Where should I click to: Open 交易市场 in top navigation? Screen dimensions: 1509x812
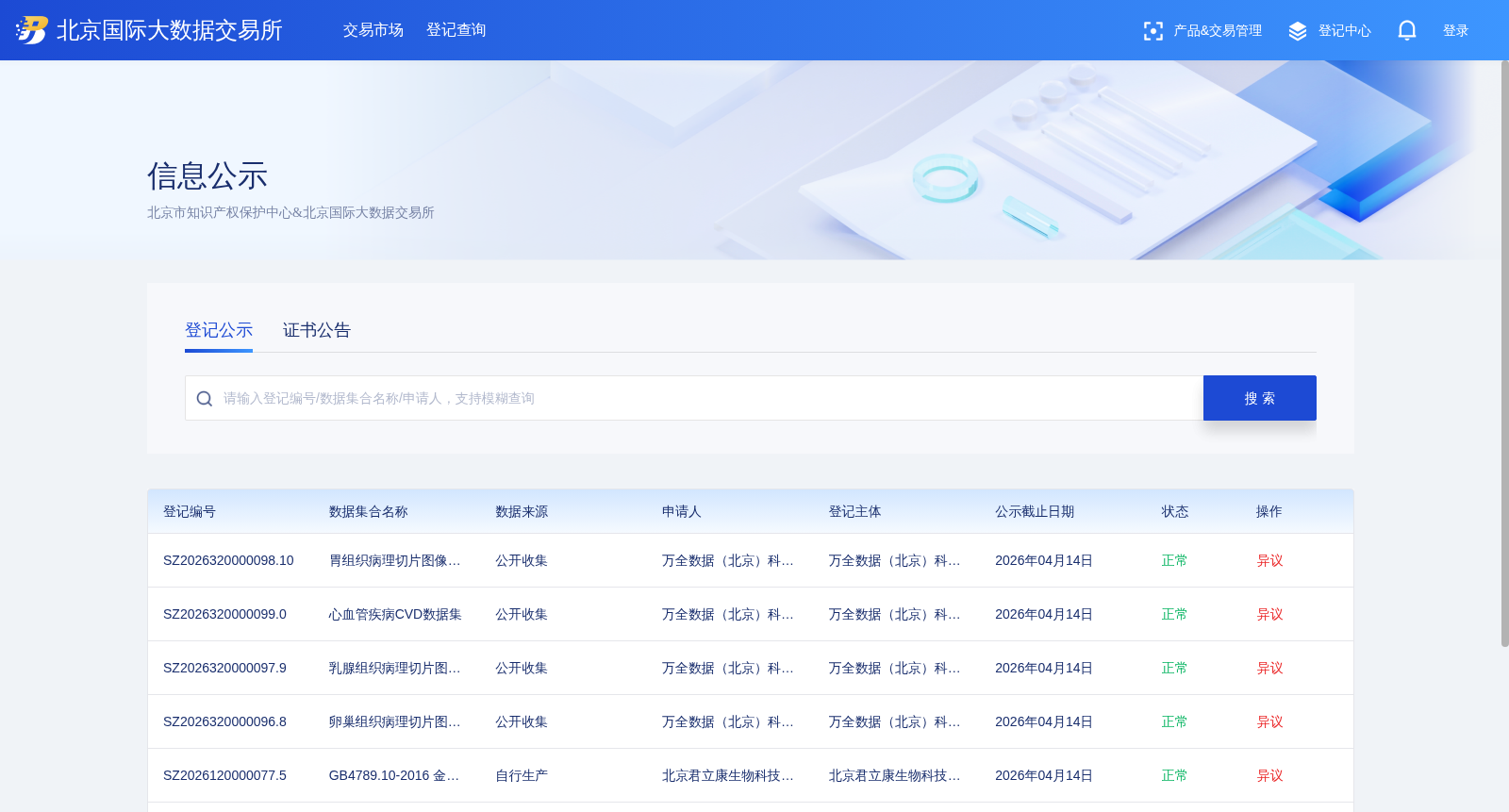pyautogui.click(x=373, y=30)
